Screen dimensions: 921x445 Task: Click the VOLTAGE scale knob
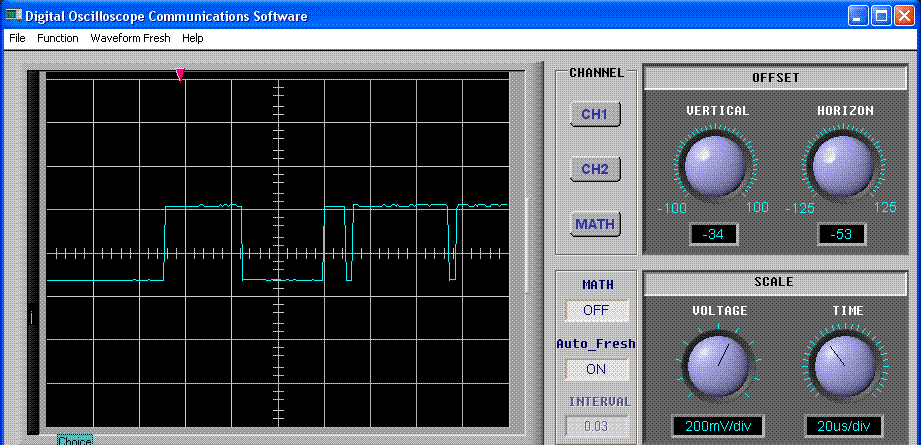pos(716,368)
